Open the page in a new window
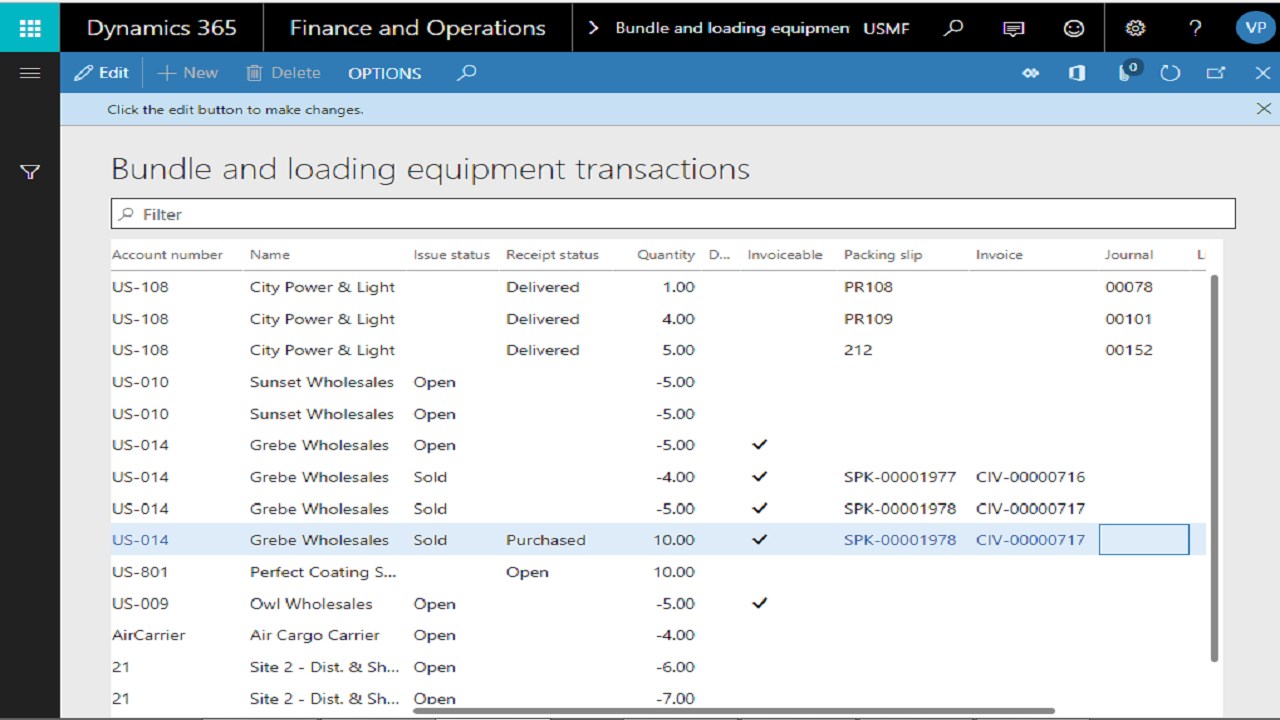The image size is (1280, 720). 1216,73
